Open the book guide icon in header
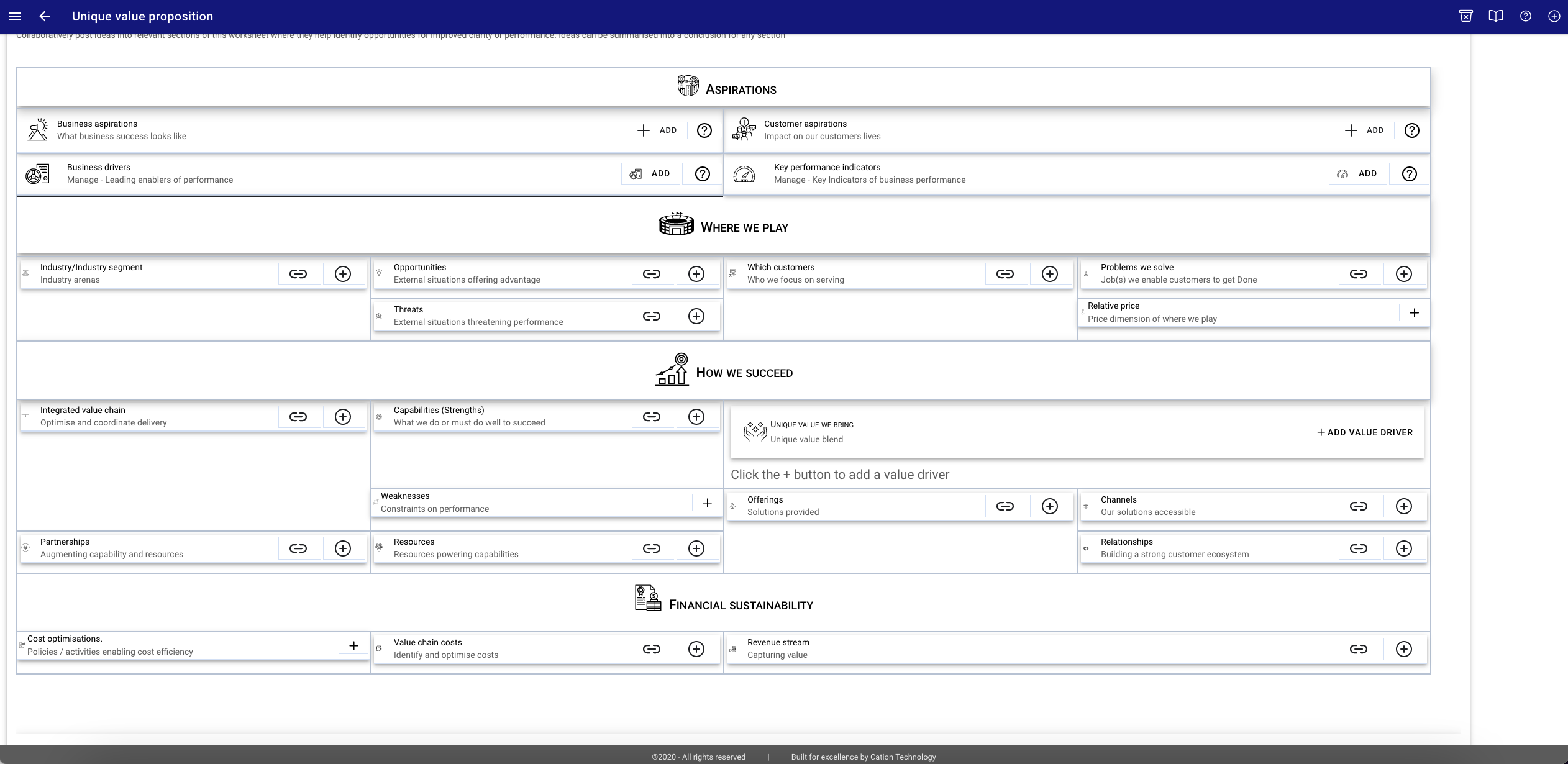The image size is (1568, 764). [x=1496, y=16]
